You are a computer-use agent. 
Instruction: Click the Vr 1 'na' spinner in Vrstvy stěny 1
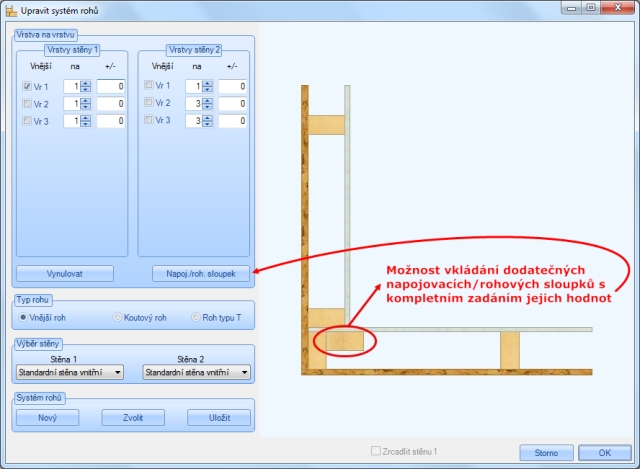point(85,86)
